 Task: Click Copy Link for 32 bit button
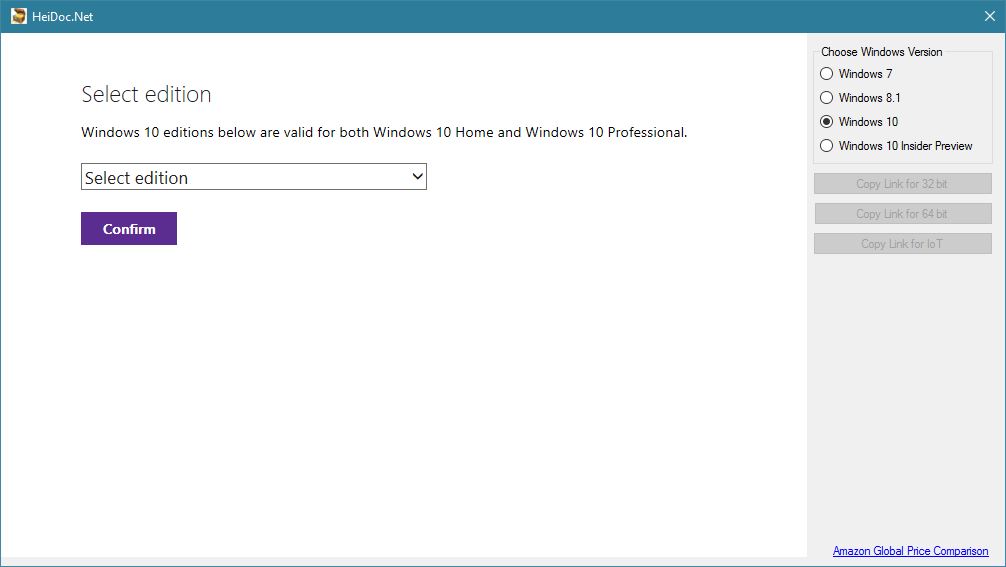[x=903, y=183]
